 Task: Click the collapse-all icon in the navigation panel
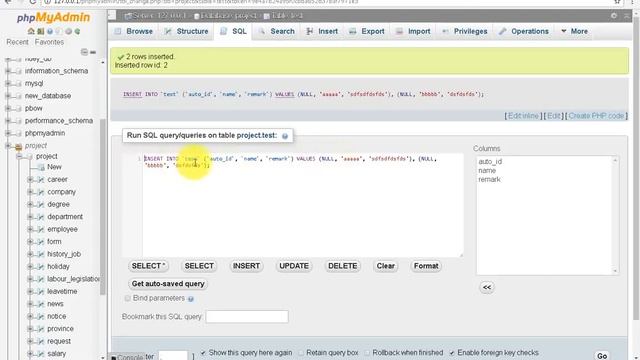pos(84,52)
